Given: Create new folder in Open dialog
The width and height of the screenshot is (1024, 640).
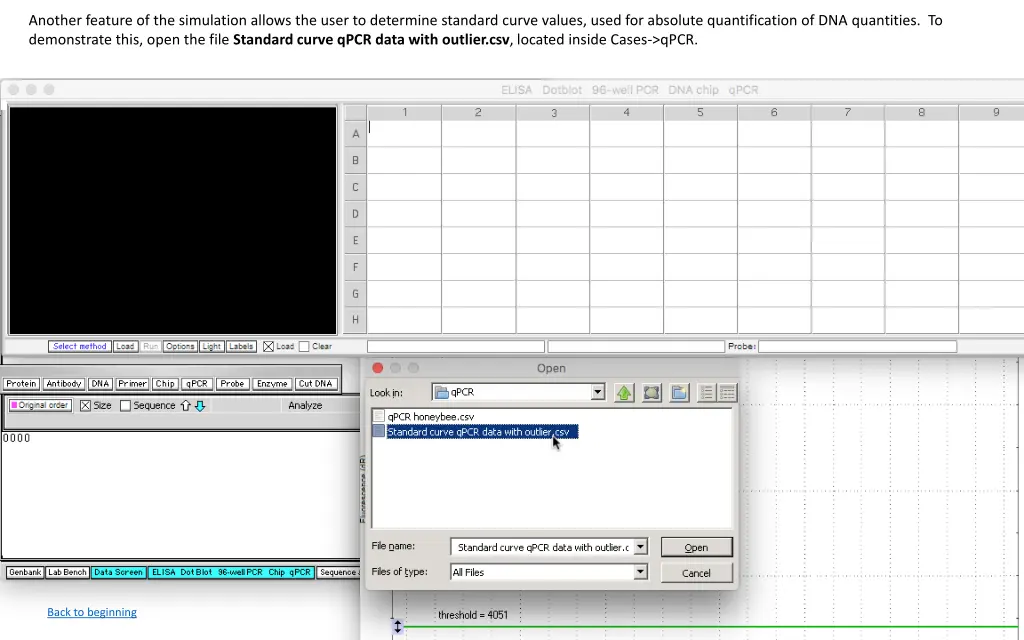Looking at the screenshot, I should [679, 393].
